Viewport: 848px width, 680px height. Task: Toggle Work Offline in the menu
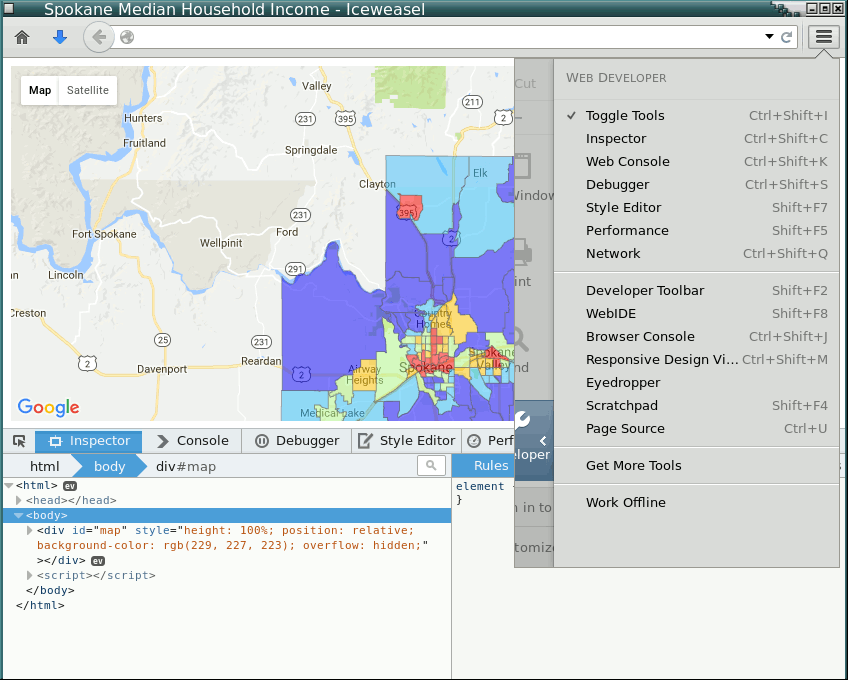pyautogui.click(x=625, y=503)
